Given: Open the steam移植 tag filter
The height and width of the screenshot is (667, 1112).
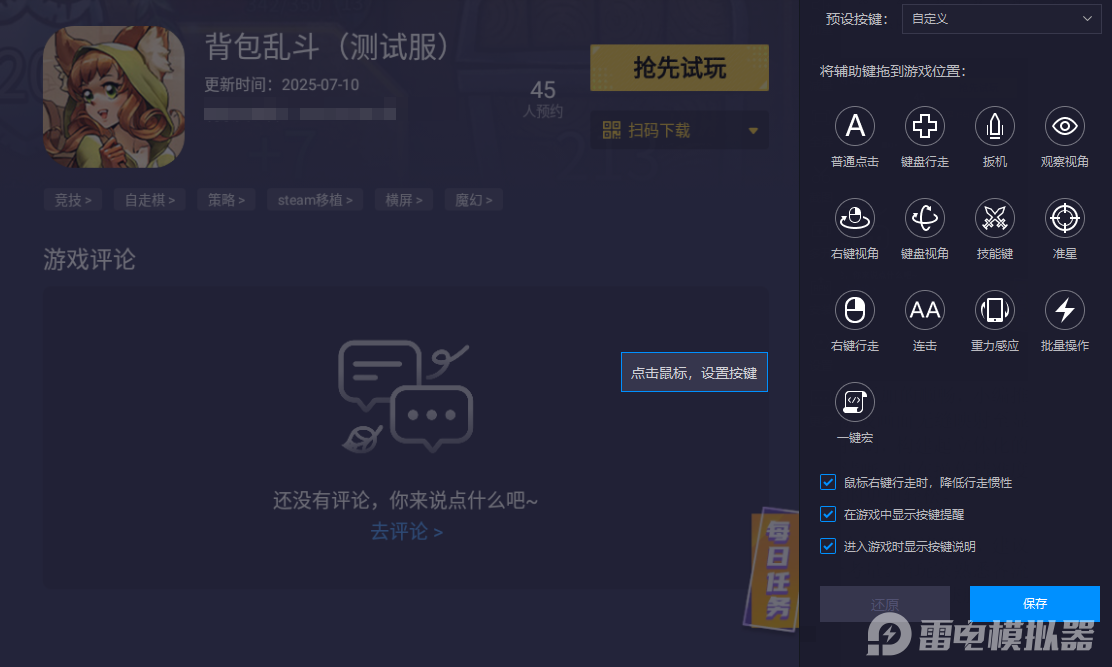Looking at the screenshot, I should pyautogui.click(x=314, y=200).
